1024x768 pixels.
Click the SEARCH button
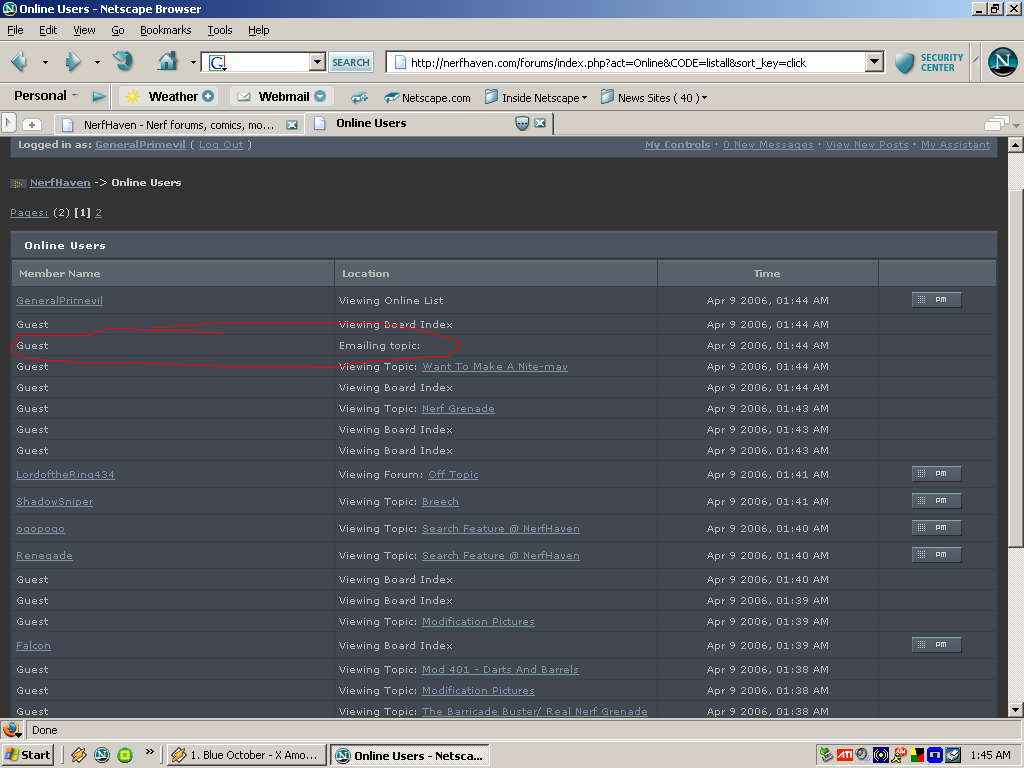tap(351, 62)
